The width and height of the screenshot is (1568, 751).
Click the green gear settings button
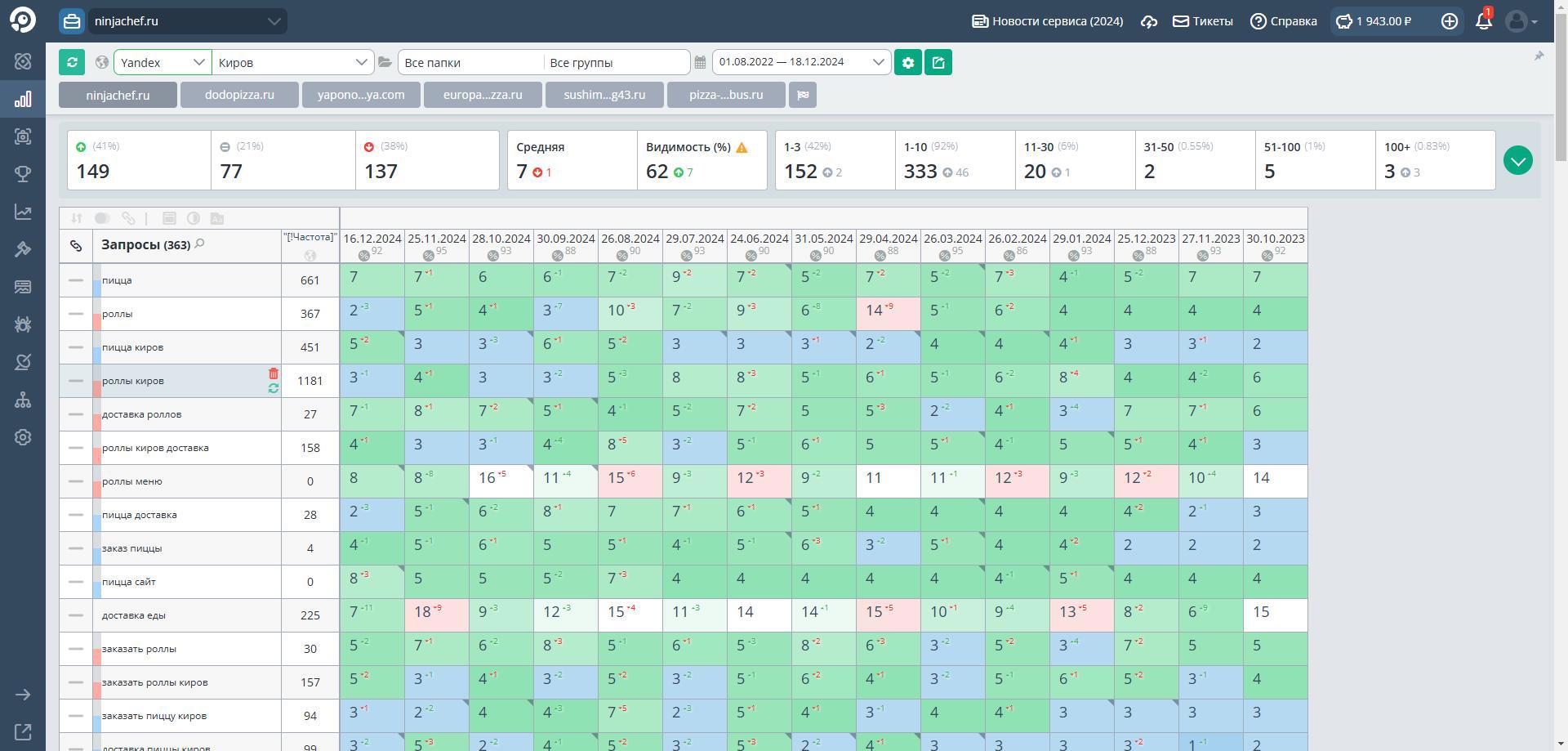tap(908, 62)
